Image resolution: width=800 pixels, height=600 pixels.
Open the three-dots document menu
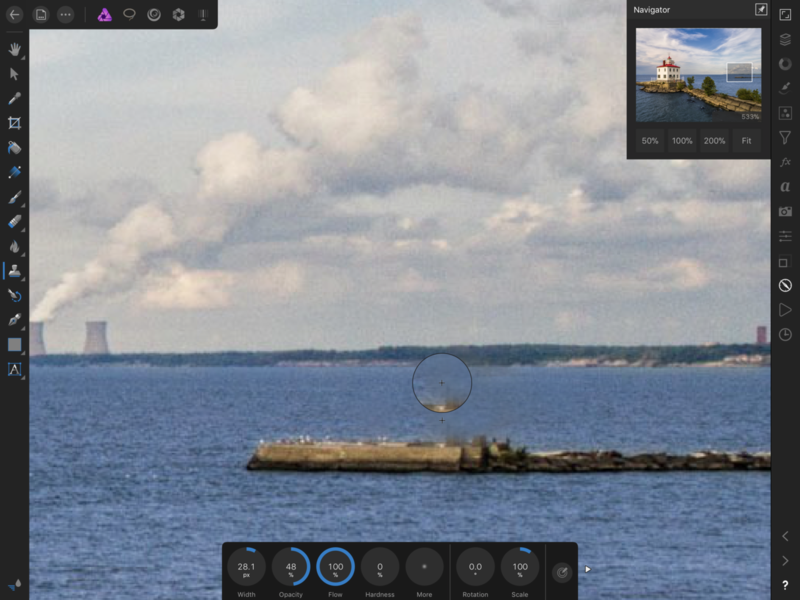pos(65,15)
